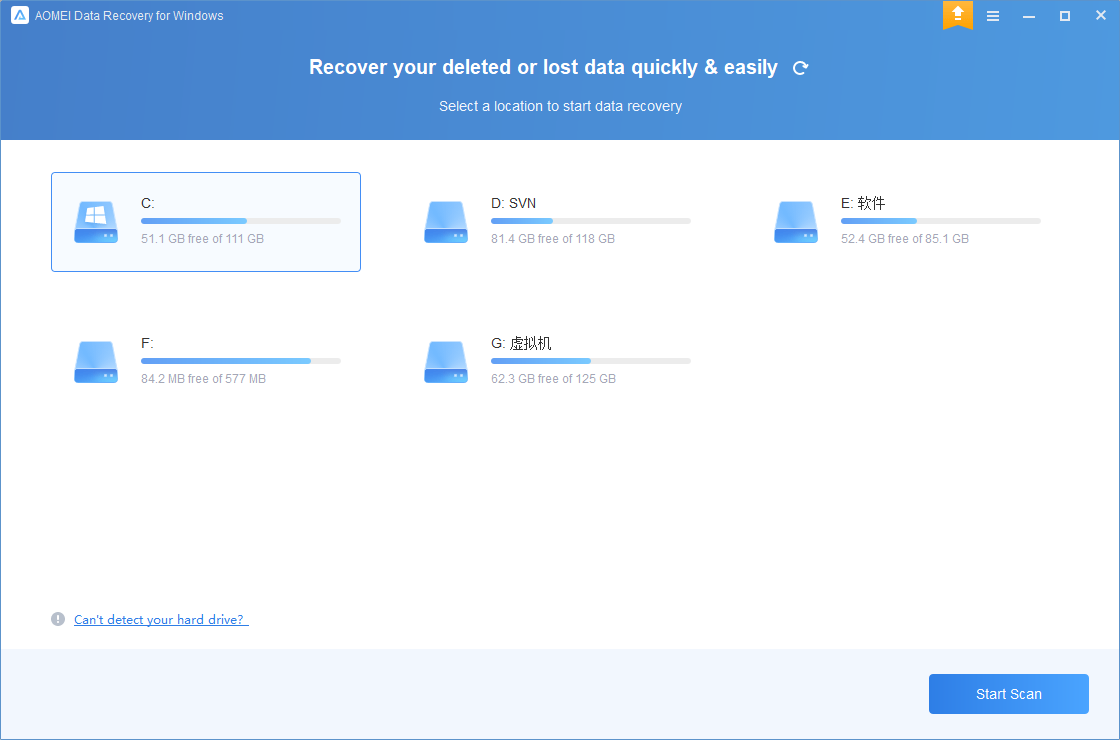The width and height of the screenshot is (1120, 740).
Task: Minimize the AOMEI Data Recovery window
Action: 1029,16
